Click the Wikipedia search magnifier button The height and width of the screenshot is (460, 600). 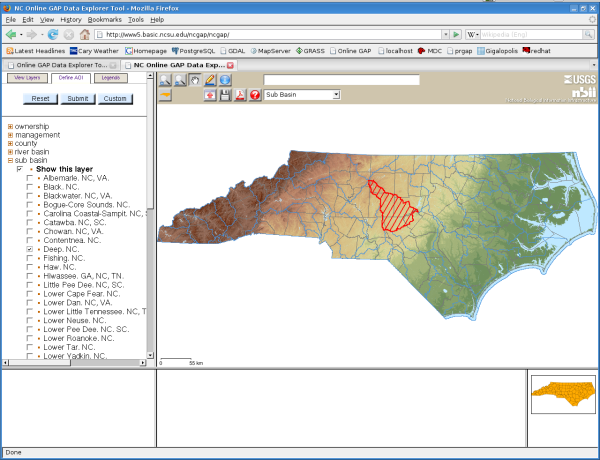pyautogui.click(x=588, y=34)
